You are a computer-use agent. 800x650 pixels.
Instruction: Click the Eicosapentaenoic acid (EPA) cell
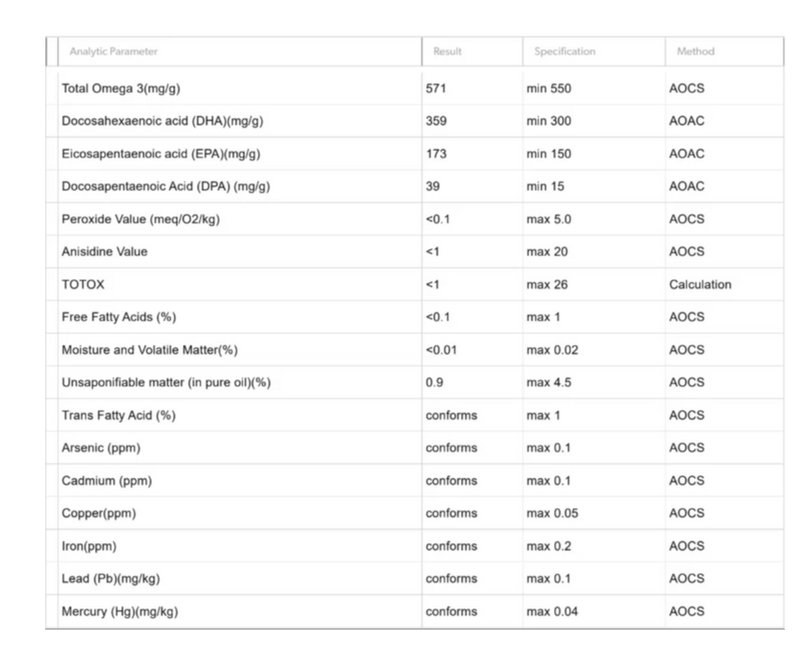pos(161,154)
